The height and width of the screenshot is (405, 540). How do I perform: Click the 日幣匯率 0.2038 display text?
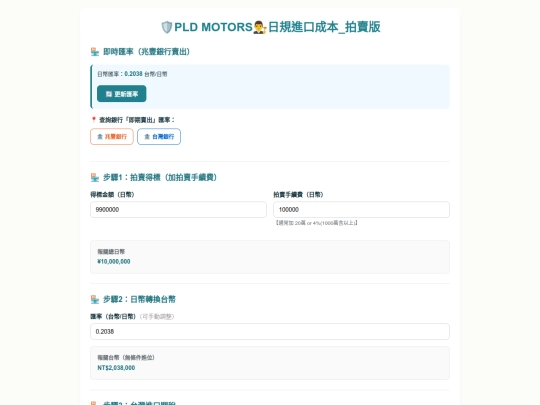coord(132,74)
